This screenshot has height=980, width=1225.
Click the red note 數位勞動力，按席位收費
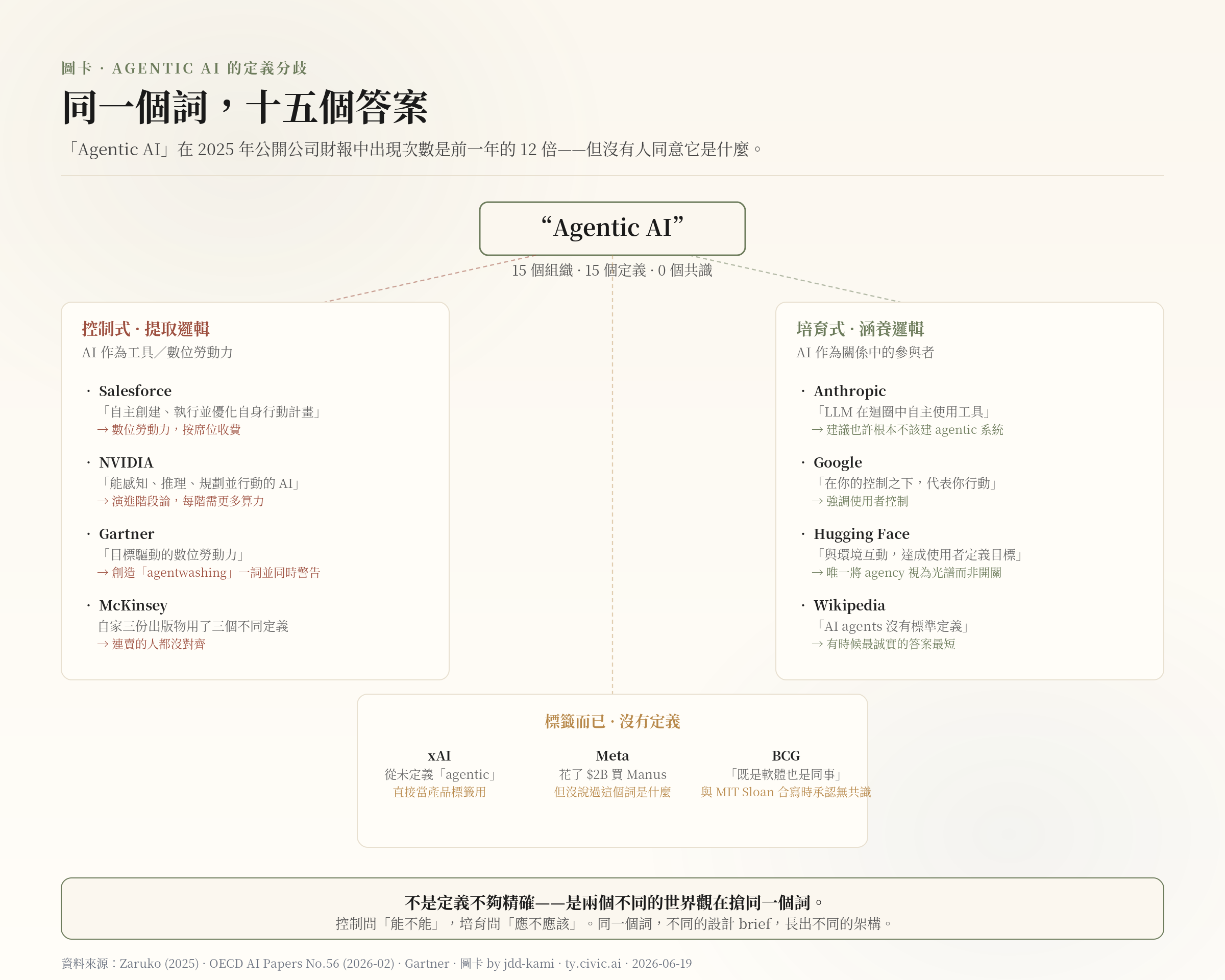pos(169,429)
